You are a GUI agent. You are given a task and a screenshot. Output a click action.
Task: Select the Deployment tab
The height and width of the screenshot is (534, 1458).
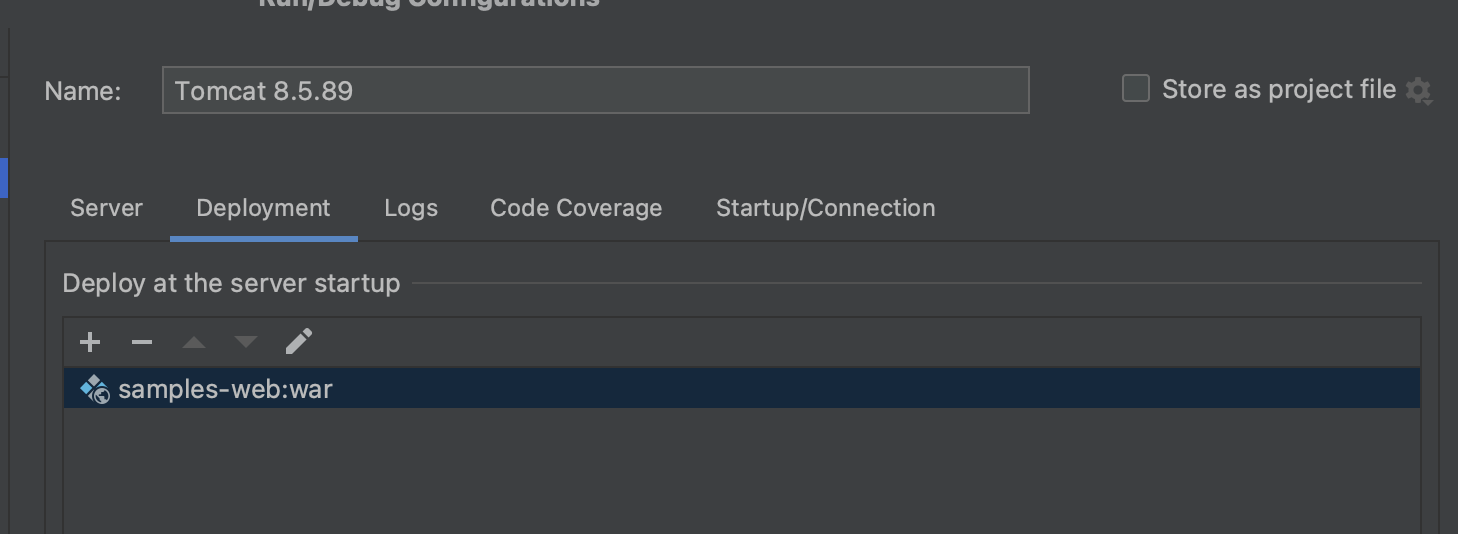pos(263,208)
